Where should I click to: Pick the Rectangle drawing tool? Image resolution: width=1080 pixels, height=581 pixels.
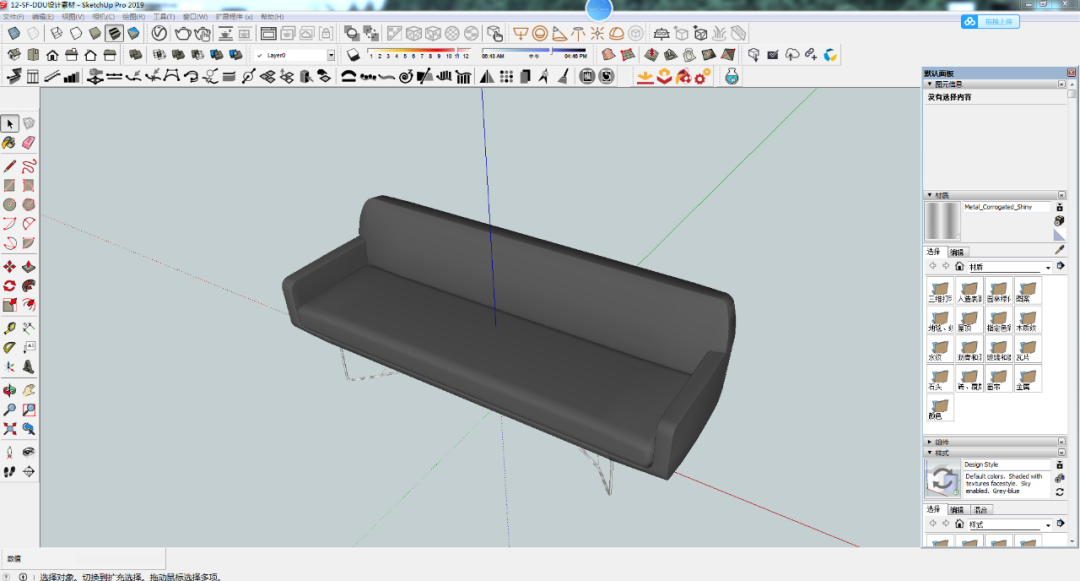tap(9, 184)
